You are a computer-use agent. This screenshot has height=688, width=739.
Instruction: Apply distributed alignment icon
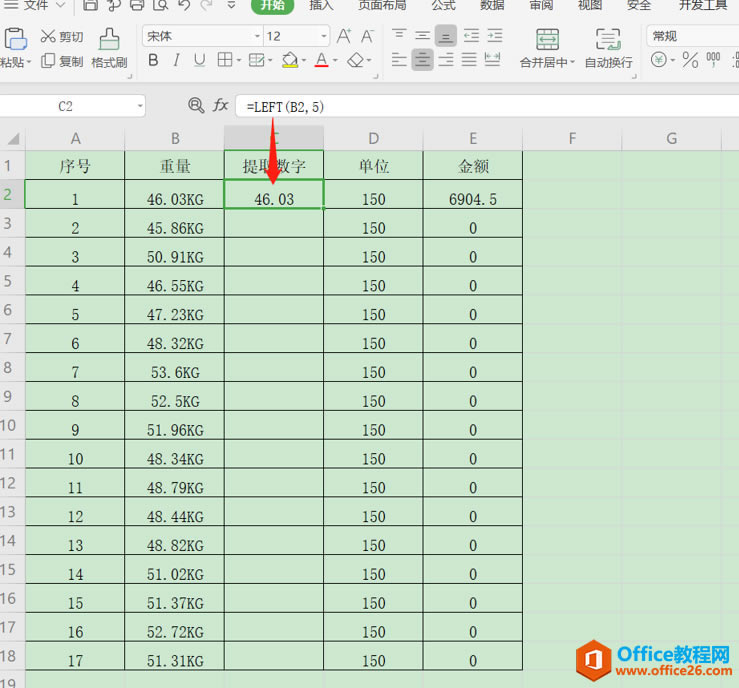492,60
